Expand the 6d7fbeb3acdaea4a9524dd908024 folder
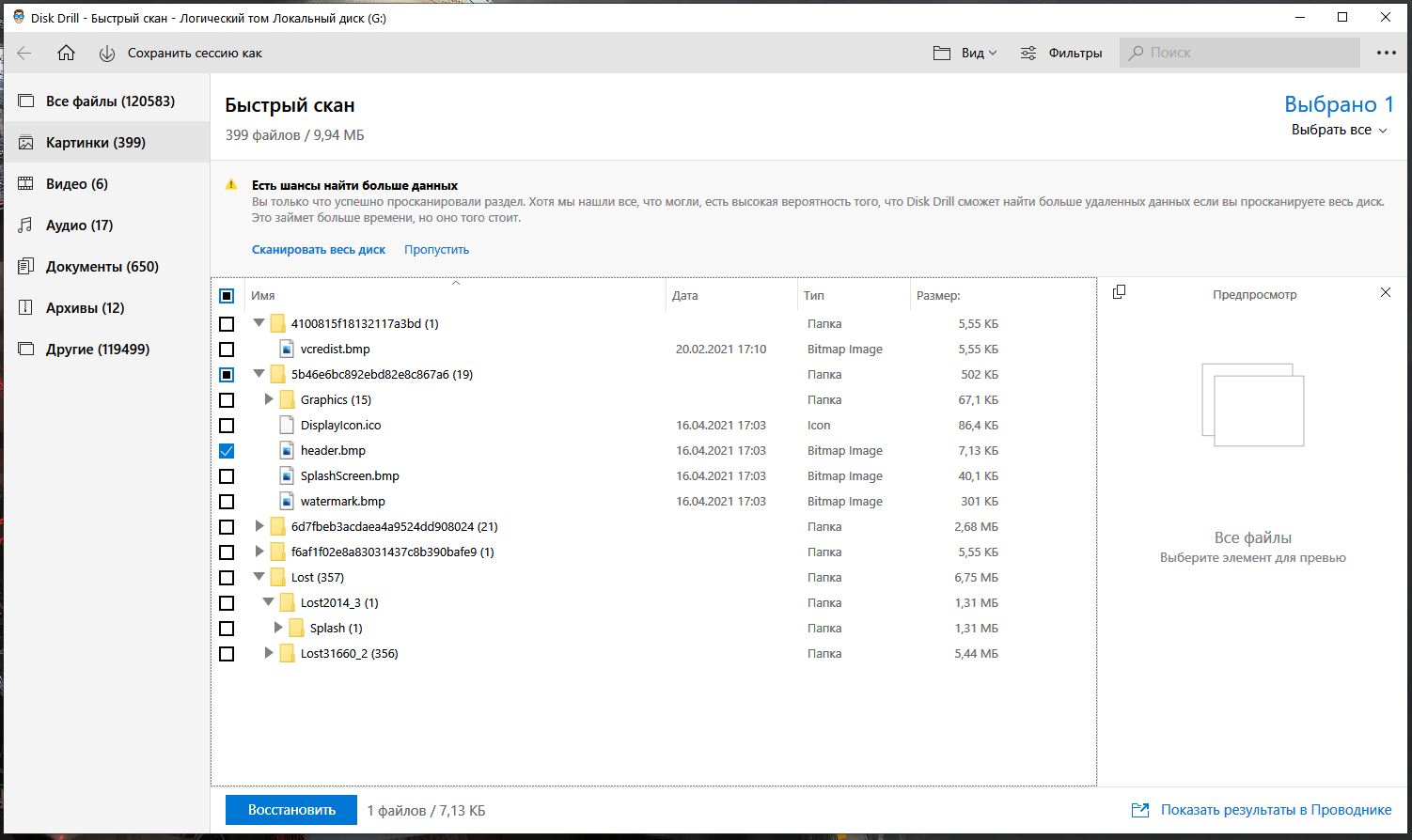The width and height of the screenshot is (1412, 840). pos(259,526)
